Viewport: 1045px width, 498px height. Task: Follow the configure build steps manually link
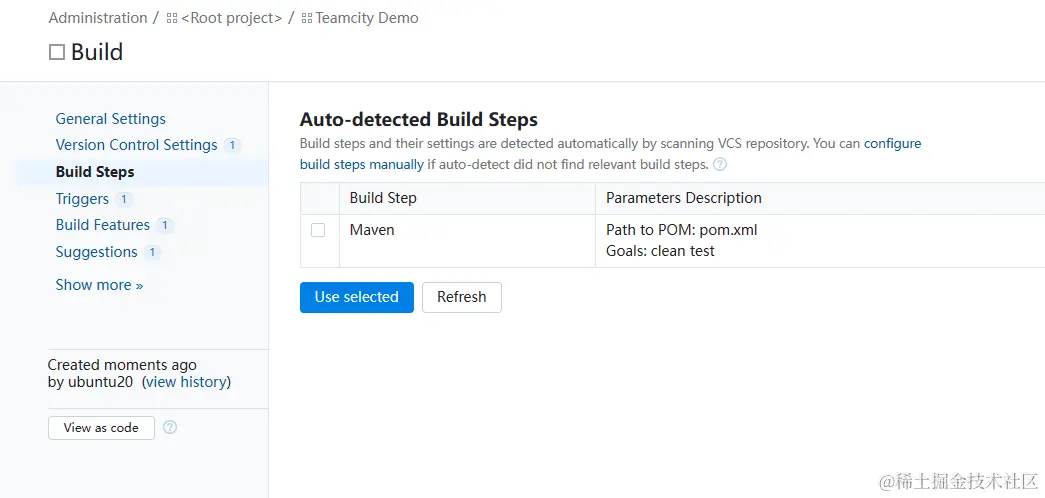[x=362, y=164]
